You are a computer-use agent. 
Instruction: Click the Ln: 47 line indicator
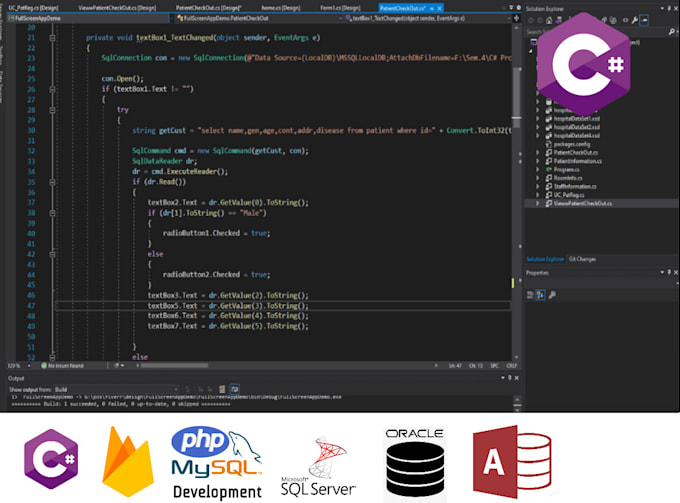click(x=455, y=366)
